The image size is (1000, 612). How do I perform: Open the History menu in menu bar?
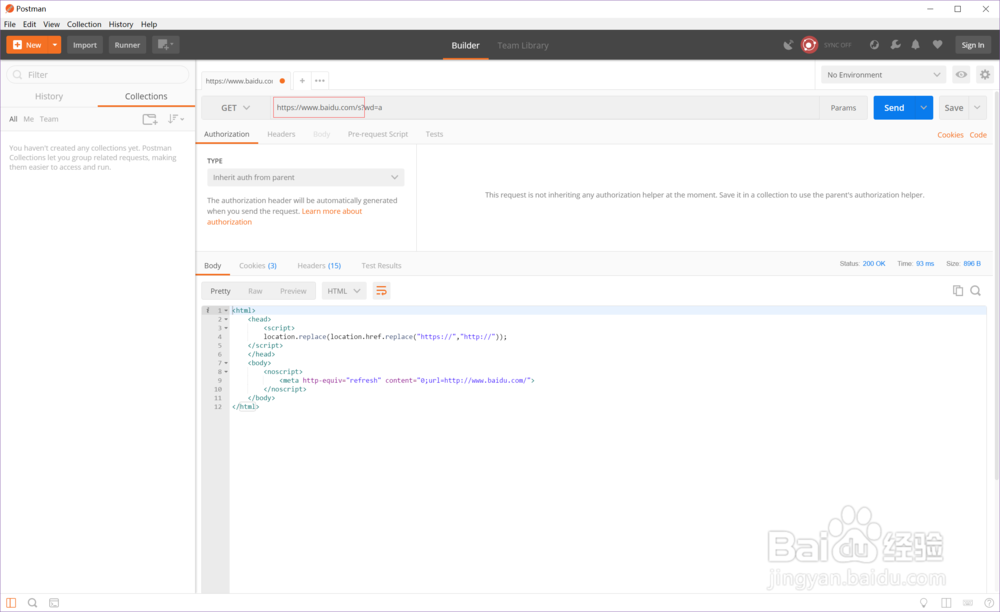[x=121, y=24]
